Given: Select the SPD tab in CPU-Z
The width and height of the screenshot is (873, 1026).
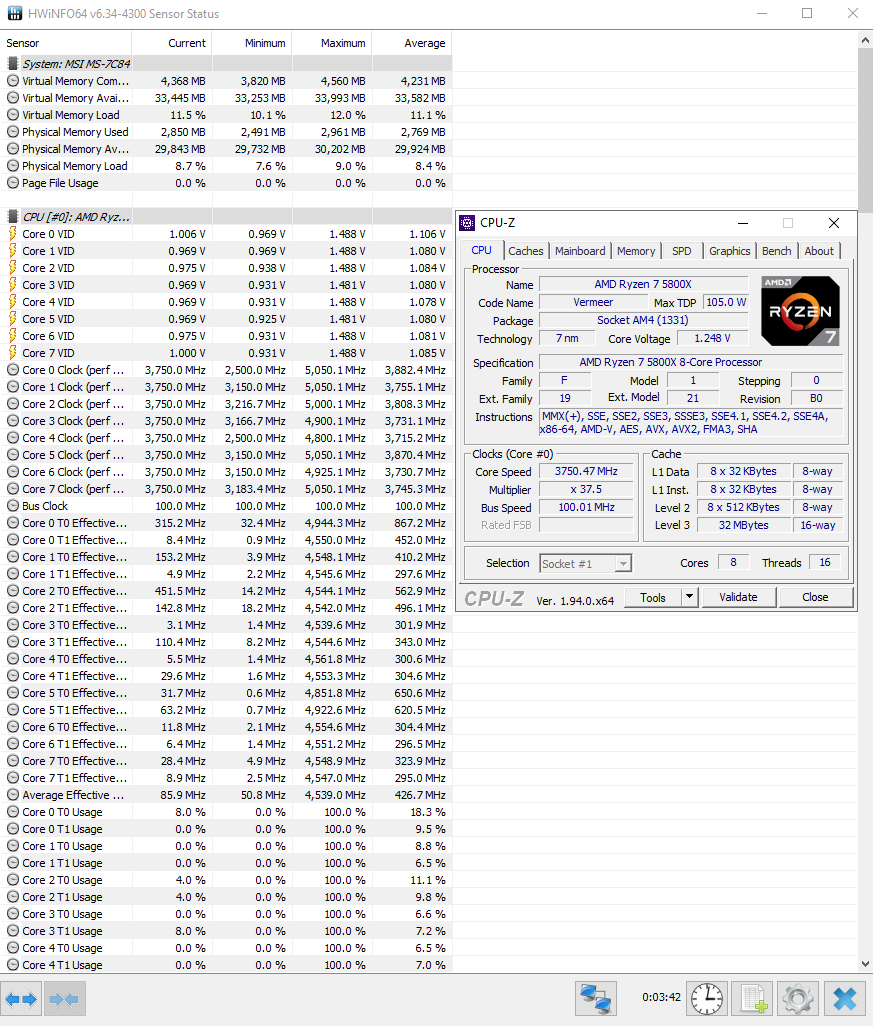Looking at the screenshot, I should pos(681,251).
